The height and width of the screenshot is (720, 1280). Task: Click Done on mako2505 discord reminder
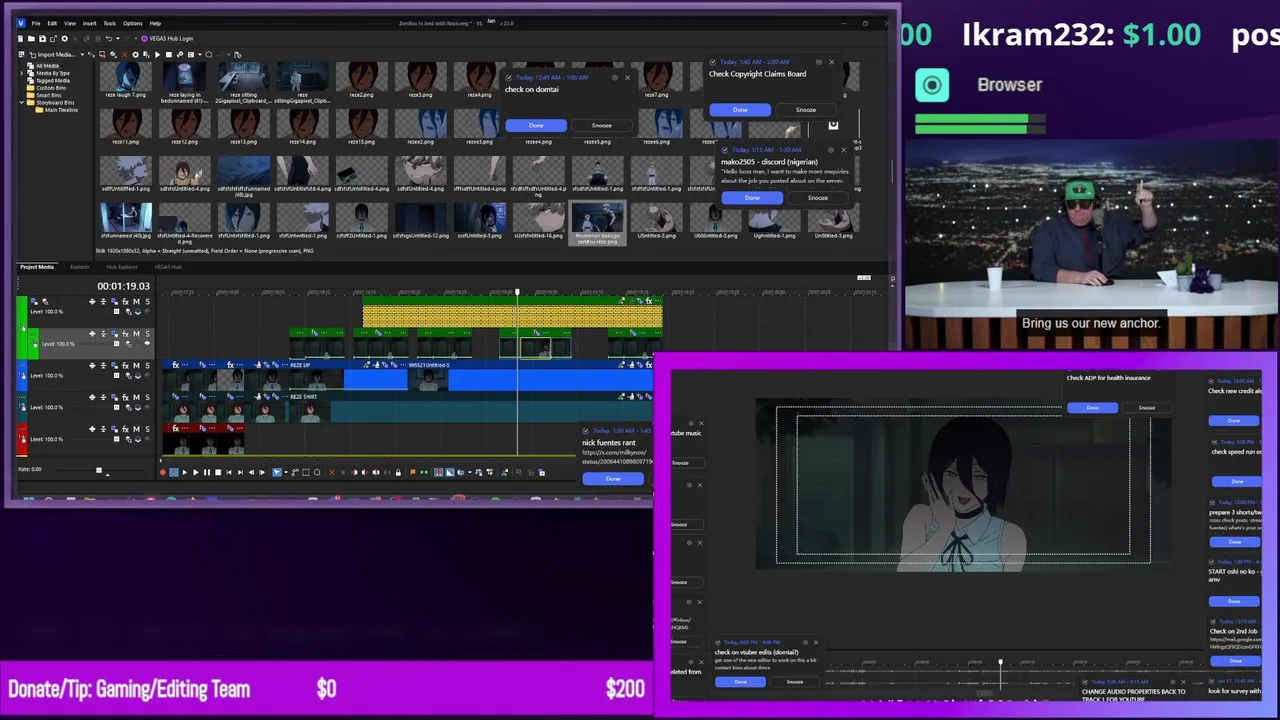(752, 198)
